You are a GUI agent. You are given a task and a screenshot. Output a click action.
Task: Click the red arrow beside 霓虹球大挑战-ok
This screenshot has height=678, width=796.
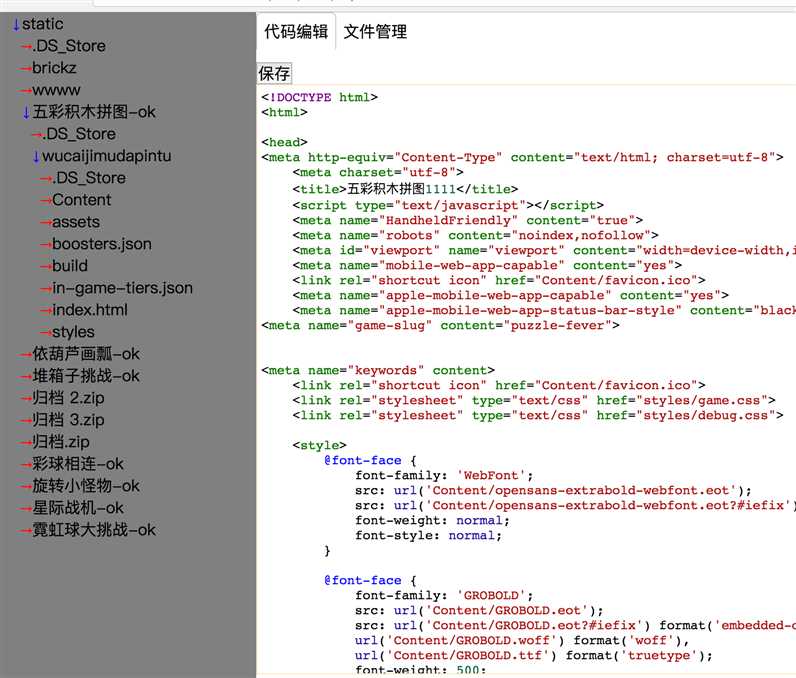tap(25, 531)
